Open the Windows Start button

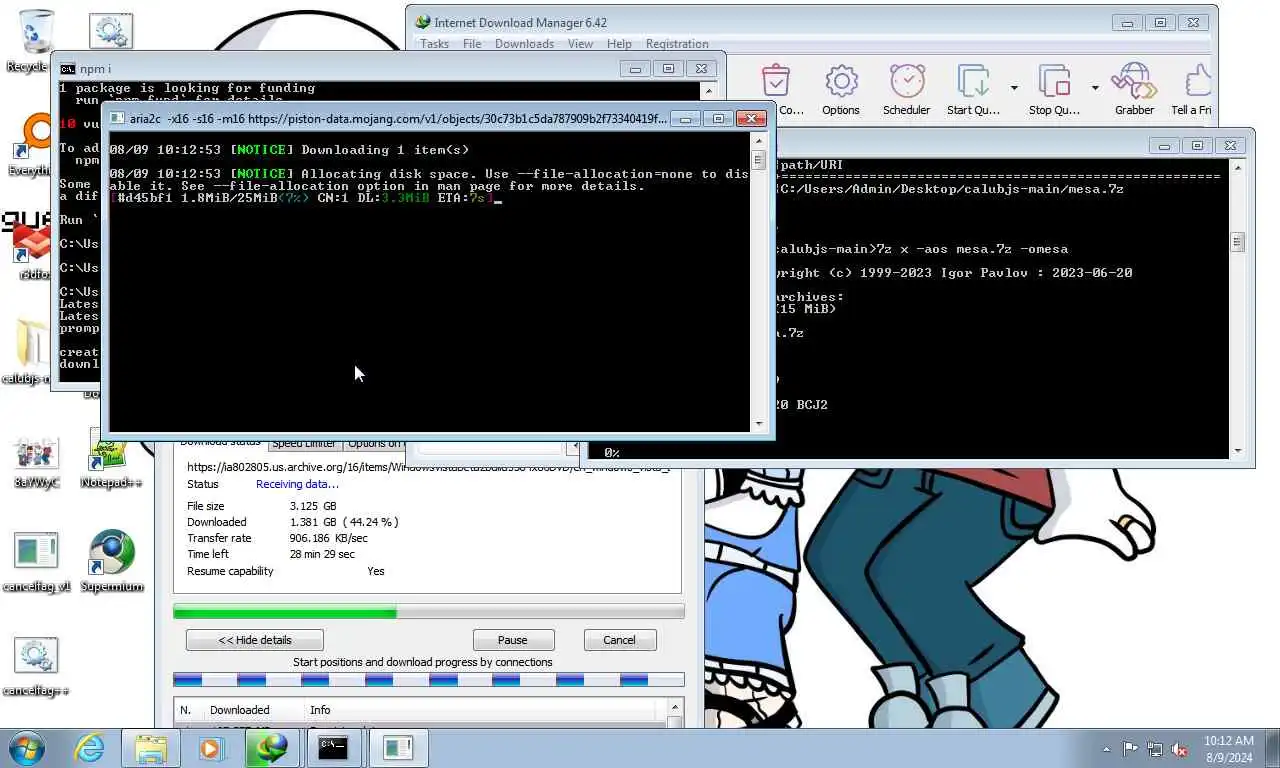tap(26, 747)
